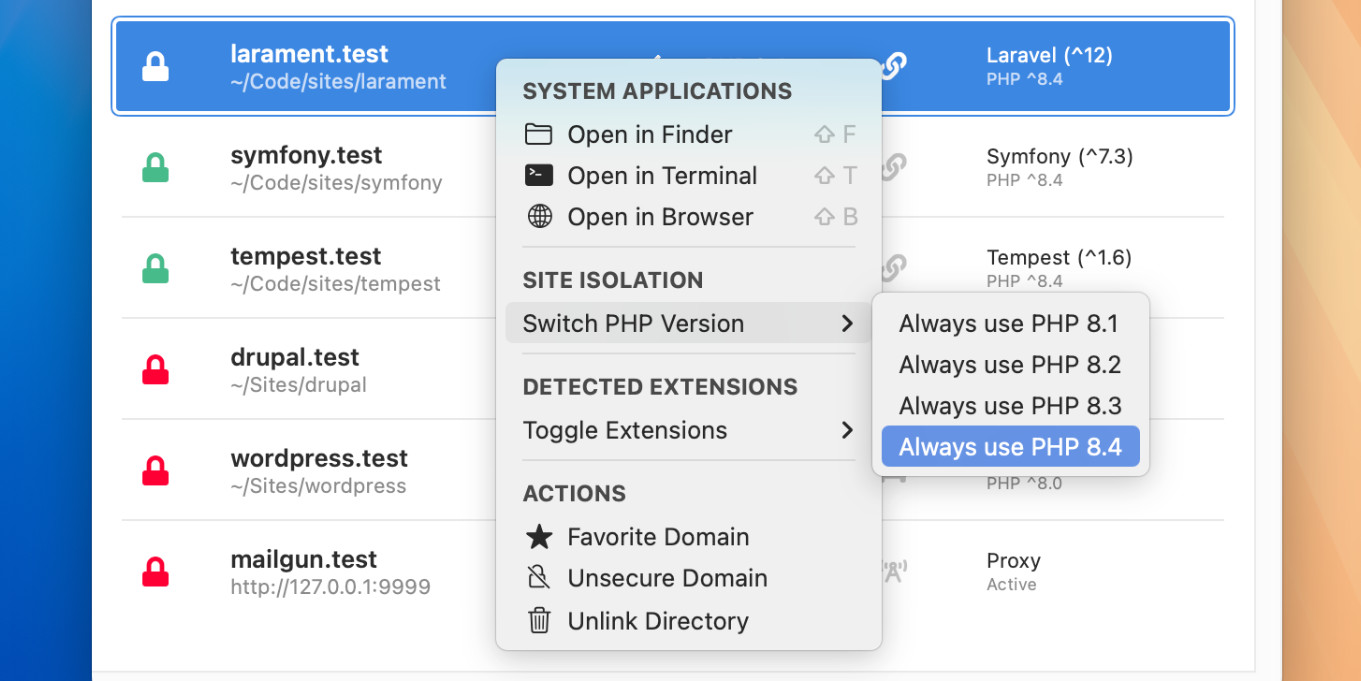Image resolution: width=1361 pixels, height=681 pixels.
Task: Select Always use PHP 8.4
Action: (1010, 447)
